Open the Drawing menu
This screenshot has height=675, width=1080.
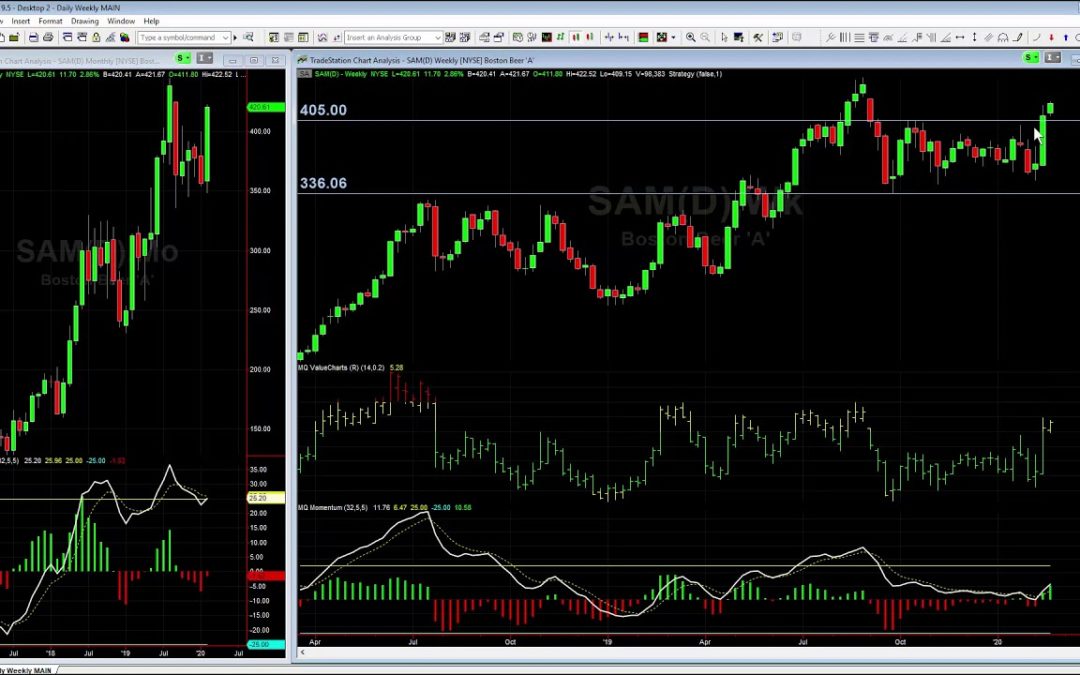(x=85, y=21)
